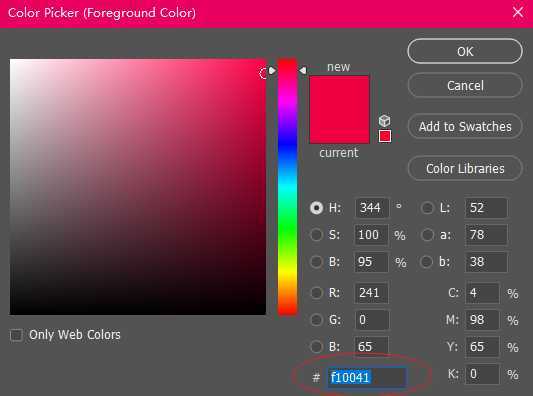This screenshot has height=396, width=533.
Task: Click the Lab a field showing 78
Action: (486, 235)
